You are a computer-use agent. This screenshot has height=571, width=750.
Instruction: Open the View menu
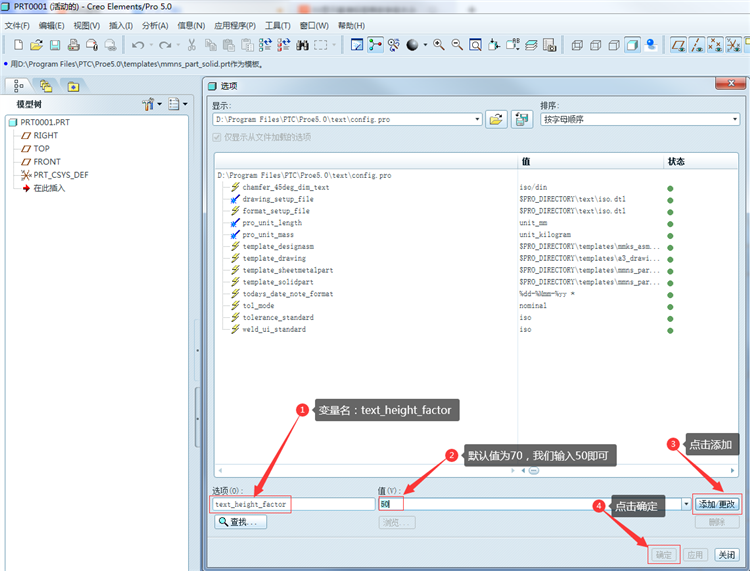pyautogui.click(x=87, y=25)
